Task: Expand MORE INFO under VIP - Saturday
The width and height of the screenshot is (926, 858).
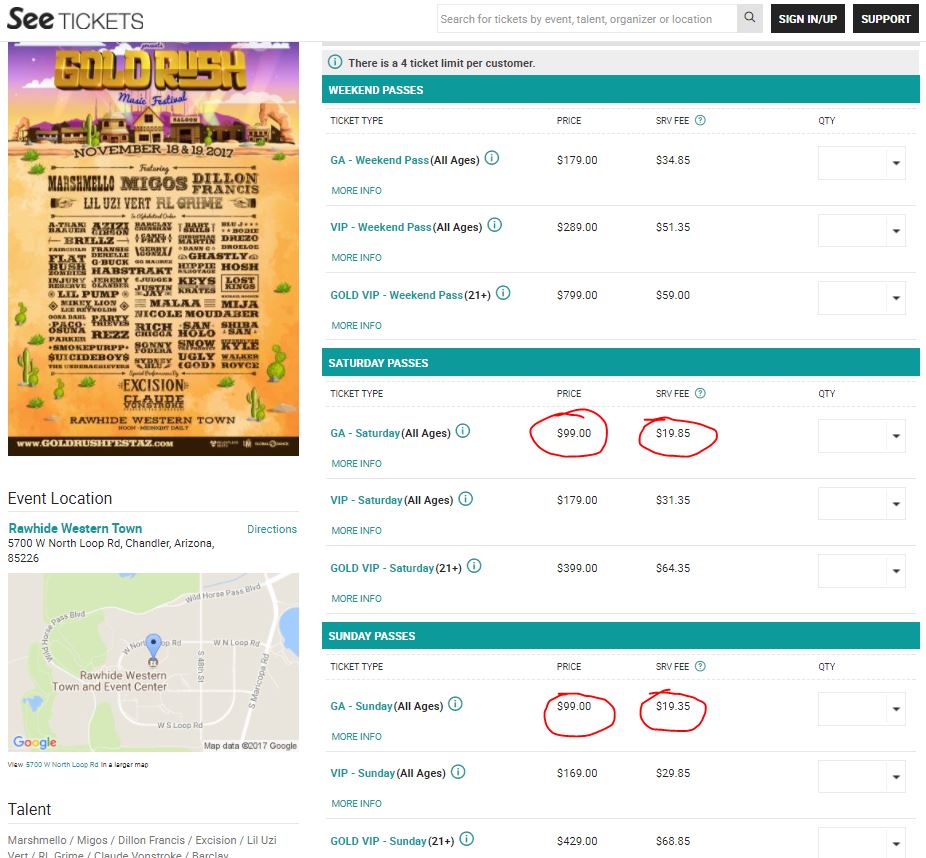Action: [x=356, y=530]
